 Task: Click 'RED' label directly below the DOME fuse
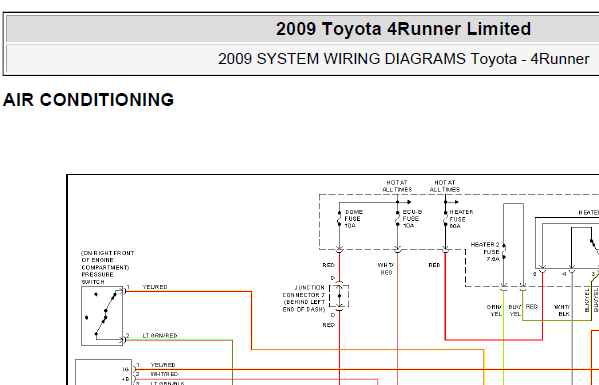pos(329,265)
